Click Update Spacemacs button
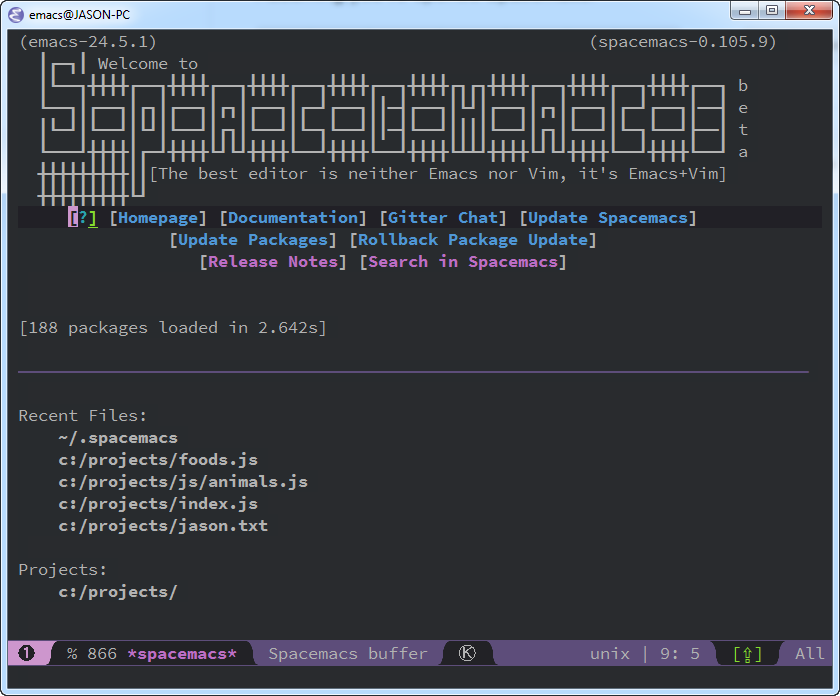The height and width of the screenshot is (696, 840). pos(608,218)
